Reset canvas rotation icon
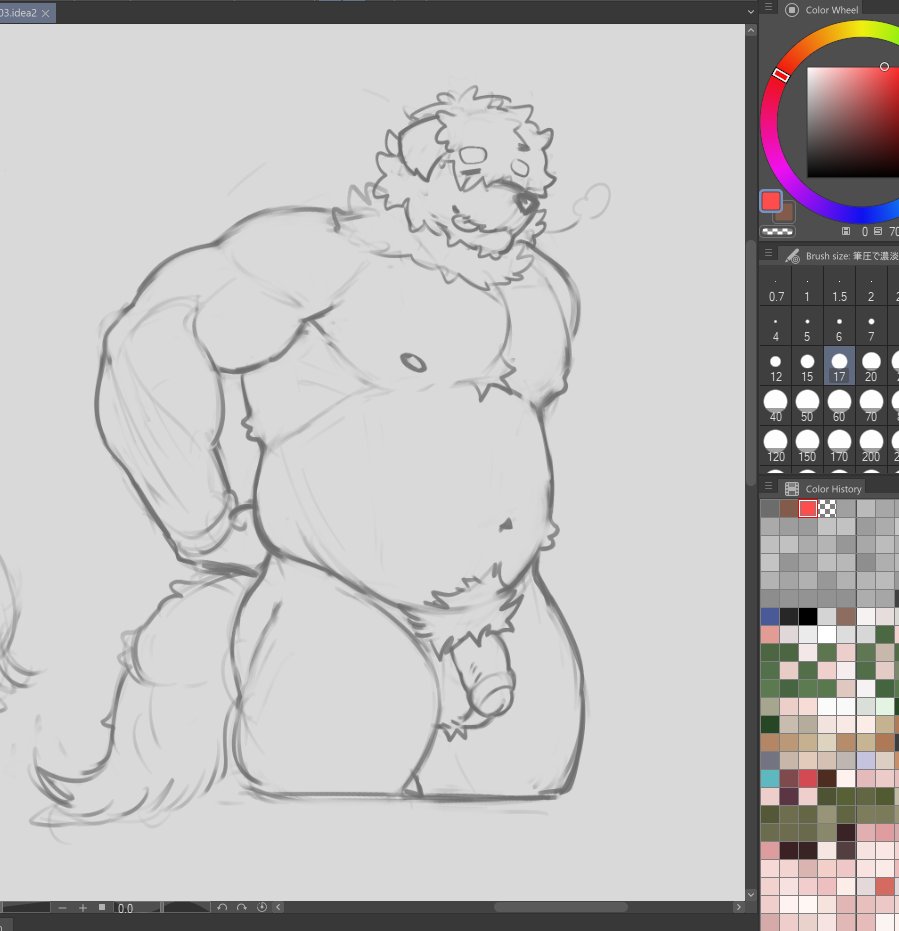This screenshot has height=931, width=899. [261, 907]
